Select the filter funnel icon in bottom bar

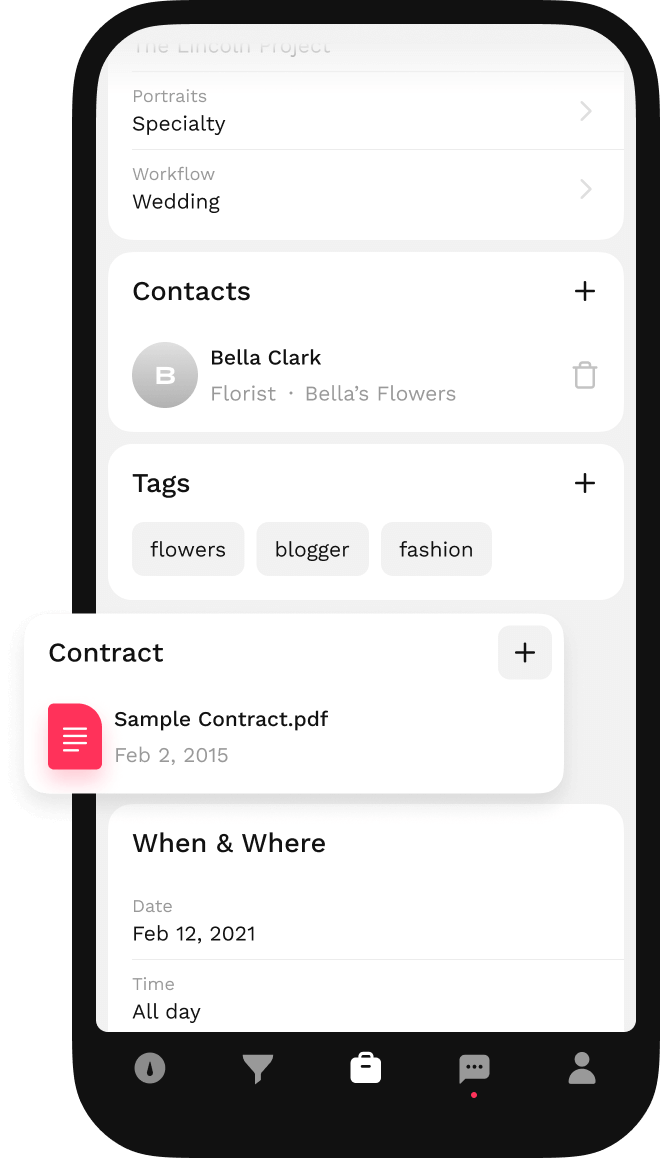[258, 1067]
